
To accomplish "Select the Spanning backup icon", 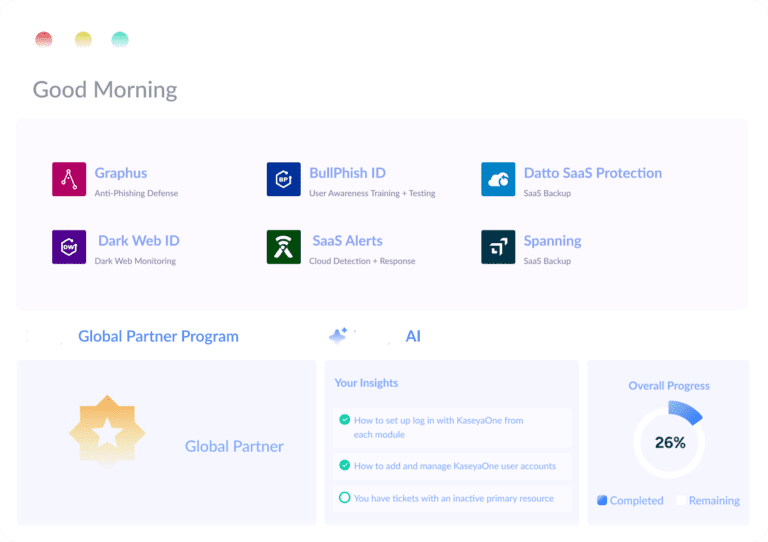I will pyautogui.click(x=498, y=247).
